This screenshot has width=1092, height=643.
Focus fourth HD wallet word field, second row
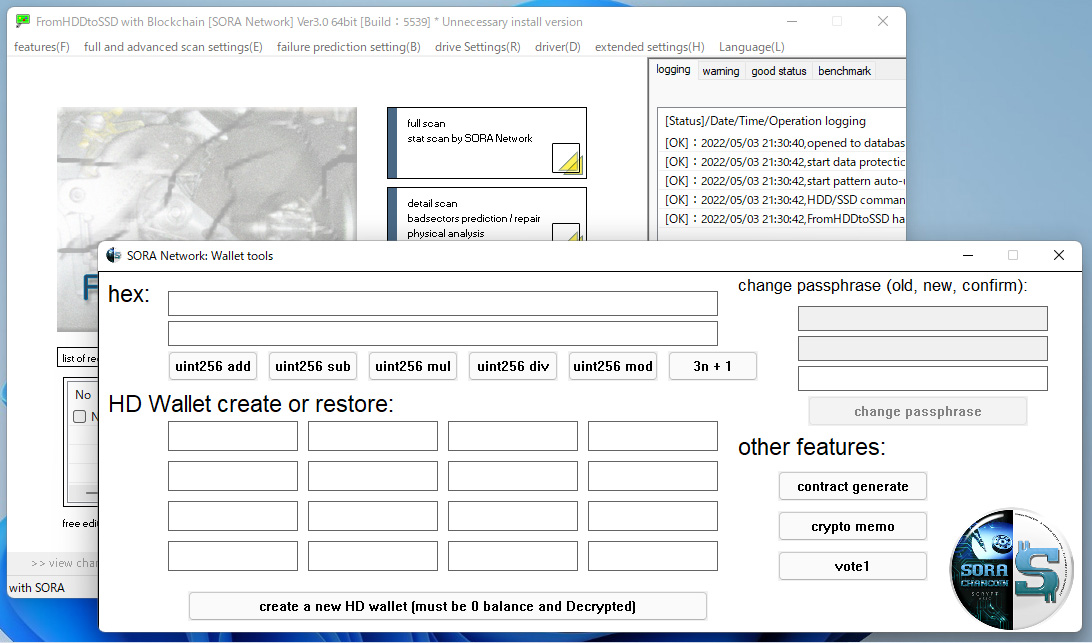653,476
